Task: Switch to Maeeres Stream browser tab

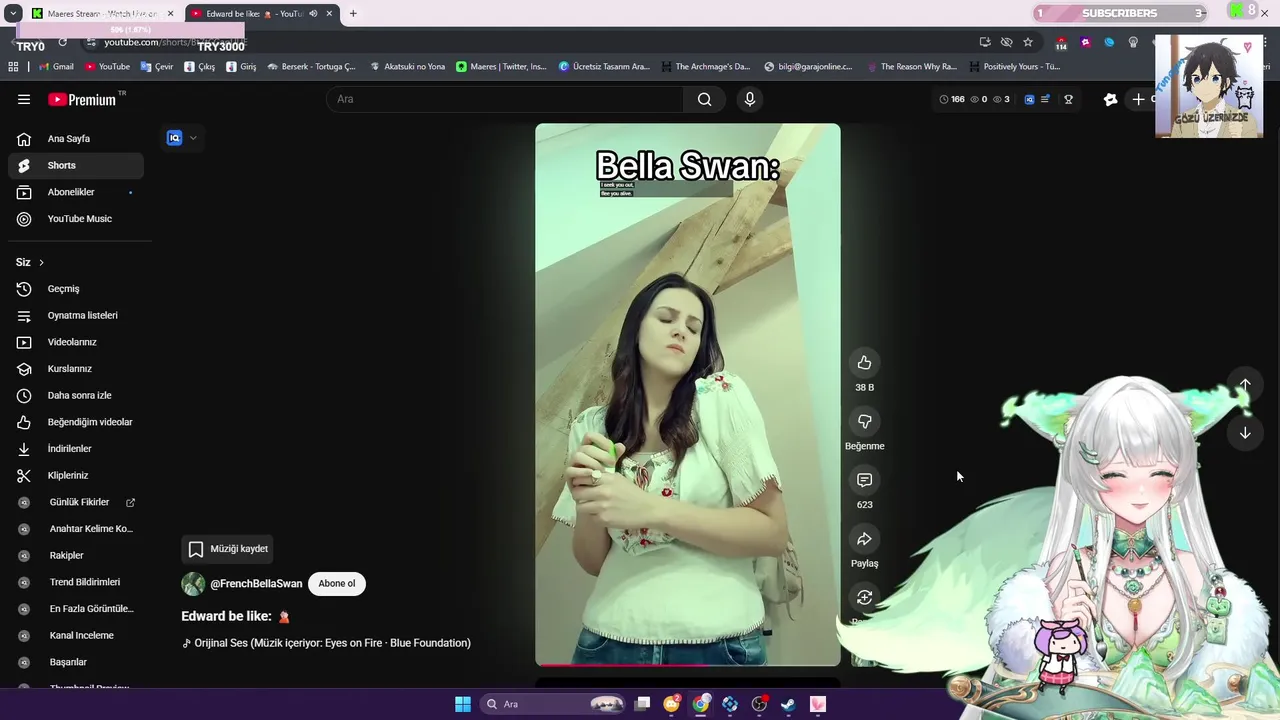Action: (103, 13)
